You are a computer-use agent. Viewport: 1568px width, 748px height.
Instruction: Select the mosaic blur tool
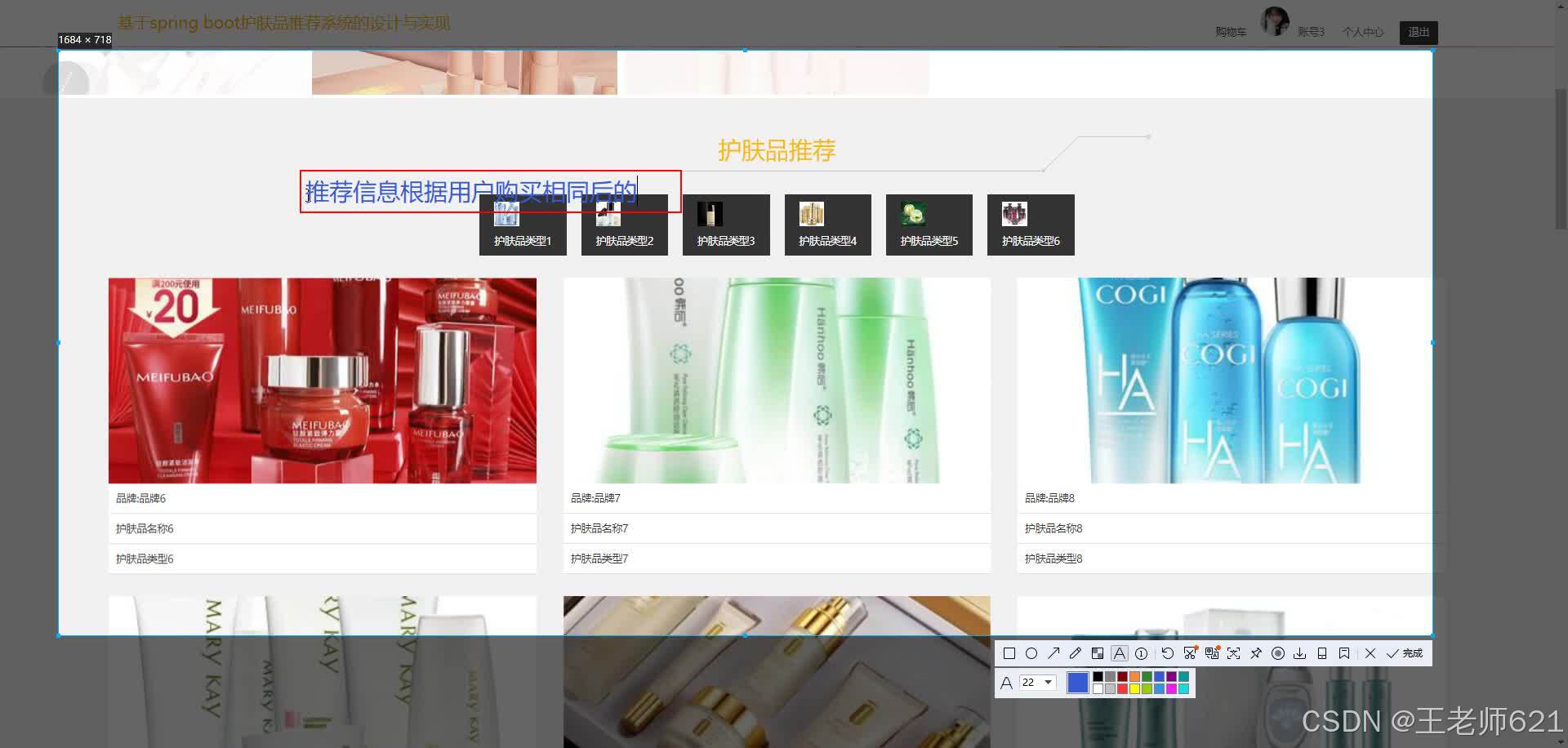pyautogui.click(x=1098, y=653)
